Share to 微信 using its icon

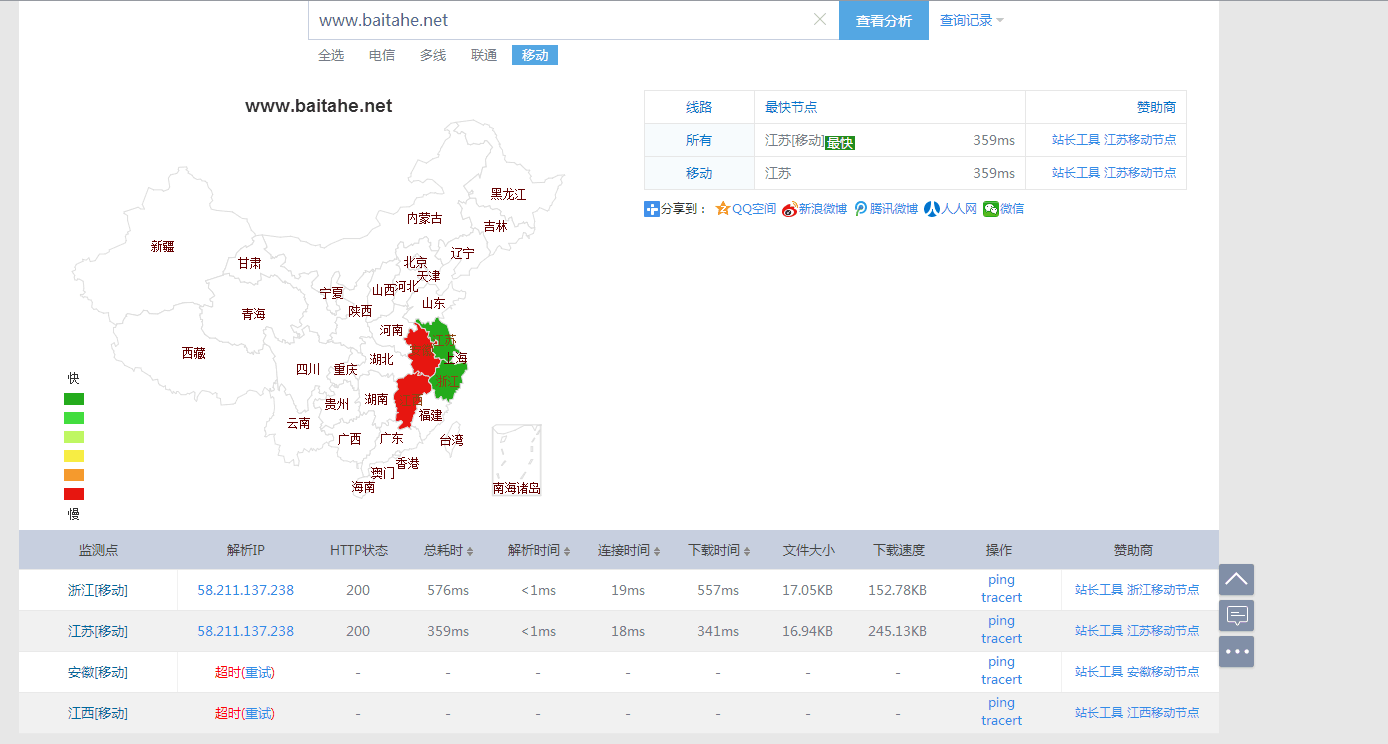click(x=990, y=209)
